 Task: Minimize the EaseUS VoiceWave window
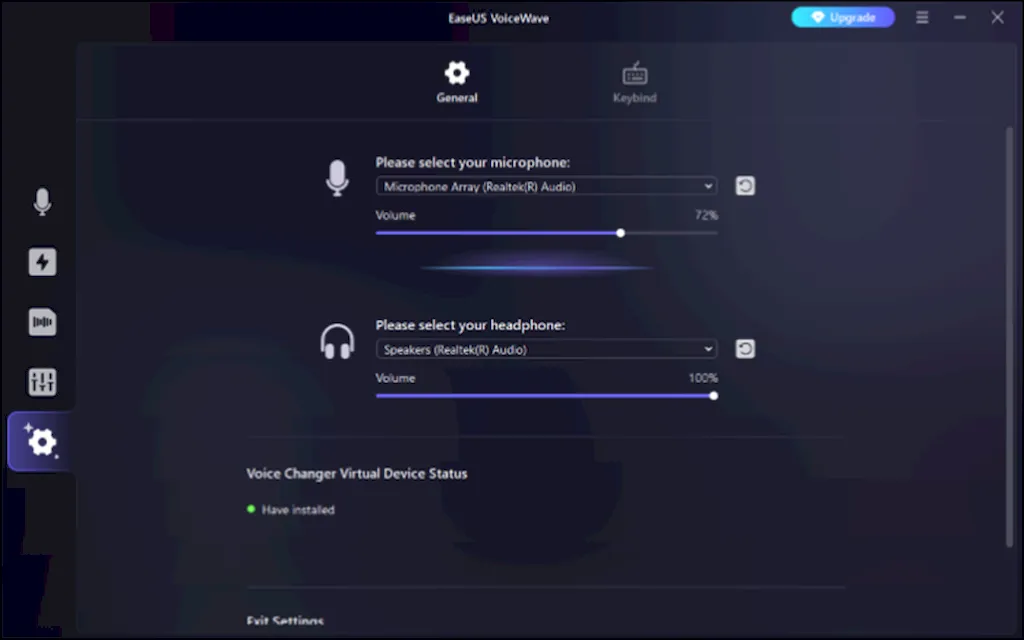click(x=960, y=18)
